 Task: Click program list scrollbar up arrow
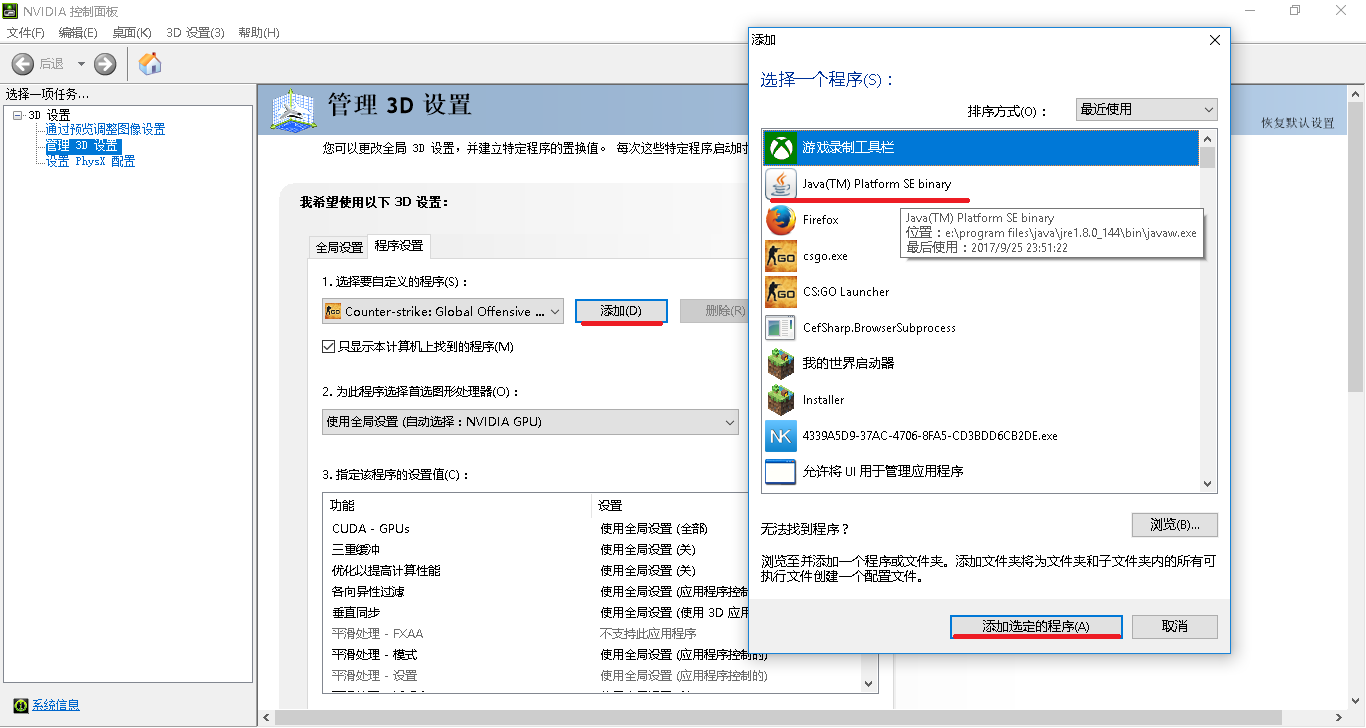(1208, 139)
